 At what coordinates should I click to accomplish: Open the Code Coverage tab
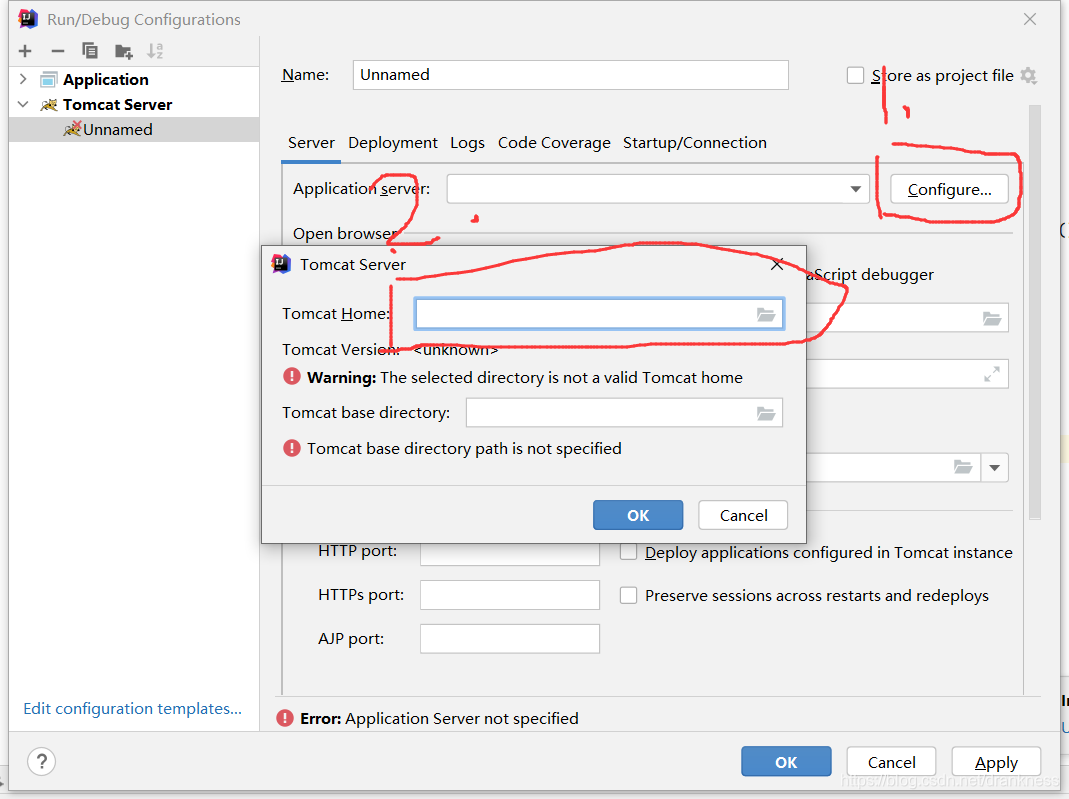tap(554, 143)
